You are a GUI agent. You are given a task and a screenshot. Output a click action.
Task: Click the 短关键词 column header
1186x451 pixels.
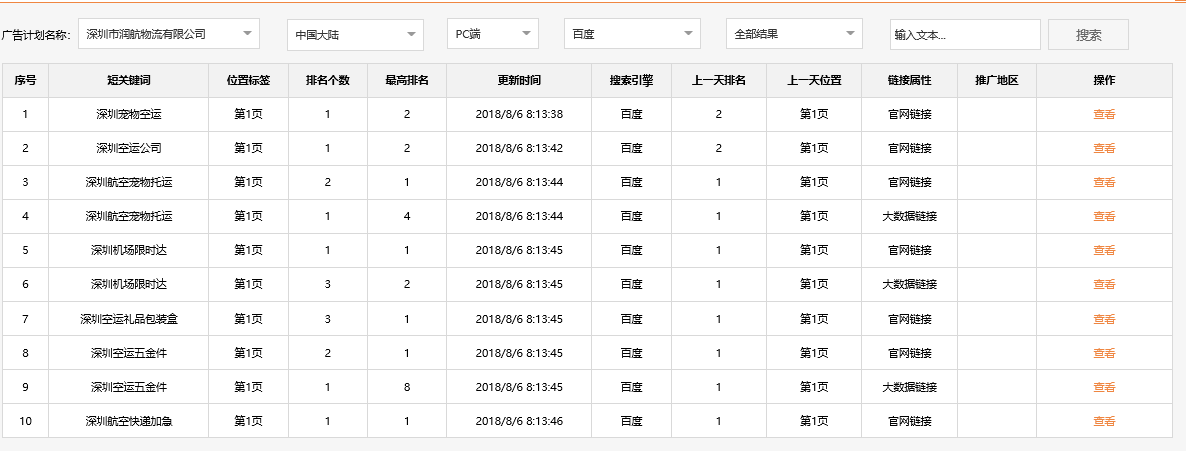click(129, 80)
